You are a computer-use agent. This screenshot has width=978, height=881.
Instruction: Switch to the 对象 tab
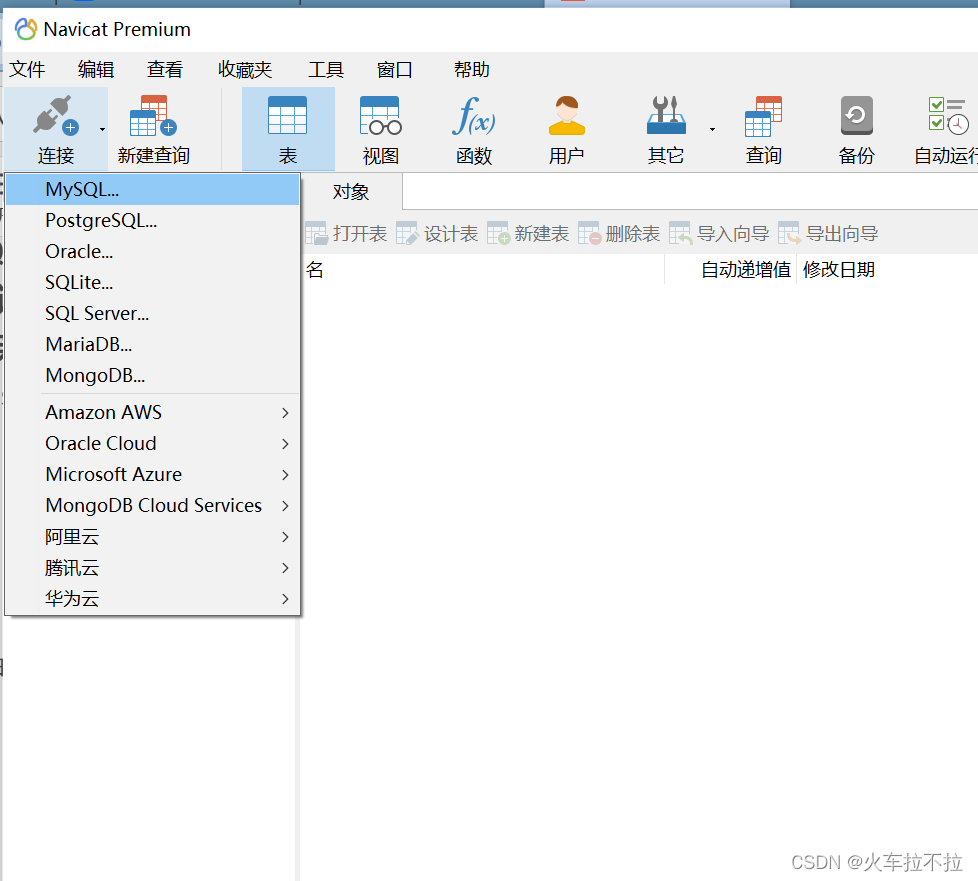351,192
